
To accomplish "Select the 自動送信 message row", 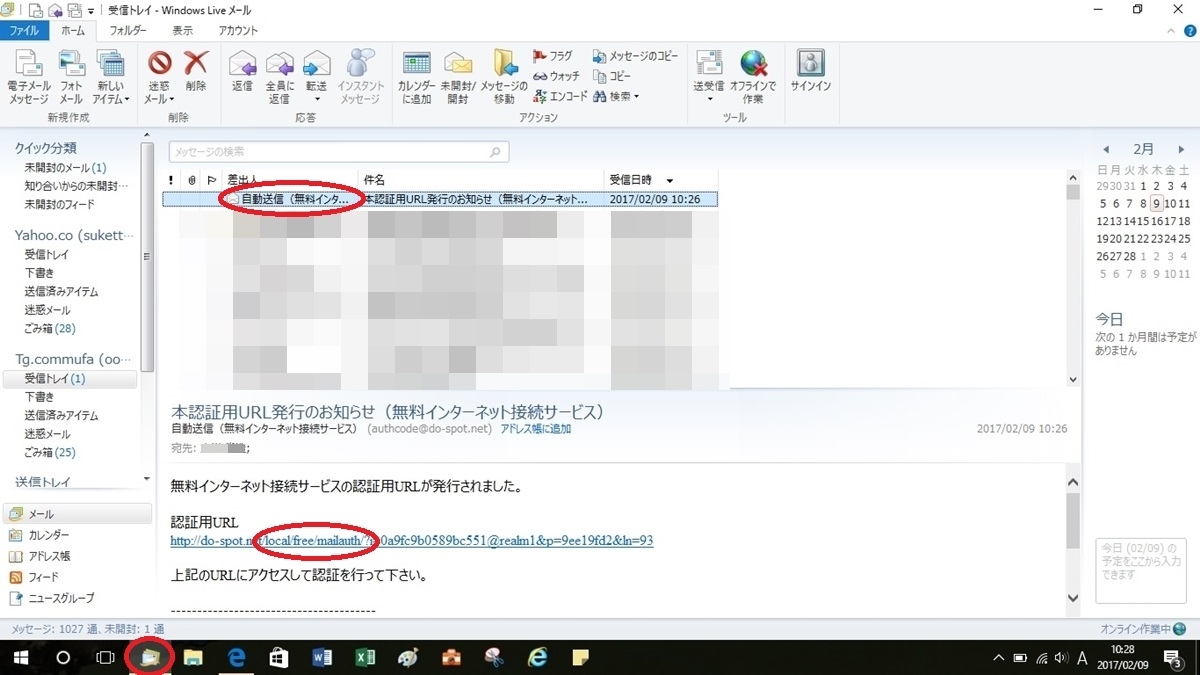I will click(439, 199).
